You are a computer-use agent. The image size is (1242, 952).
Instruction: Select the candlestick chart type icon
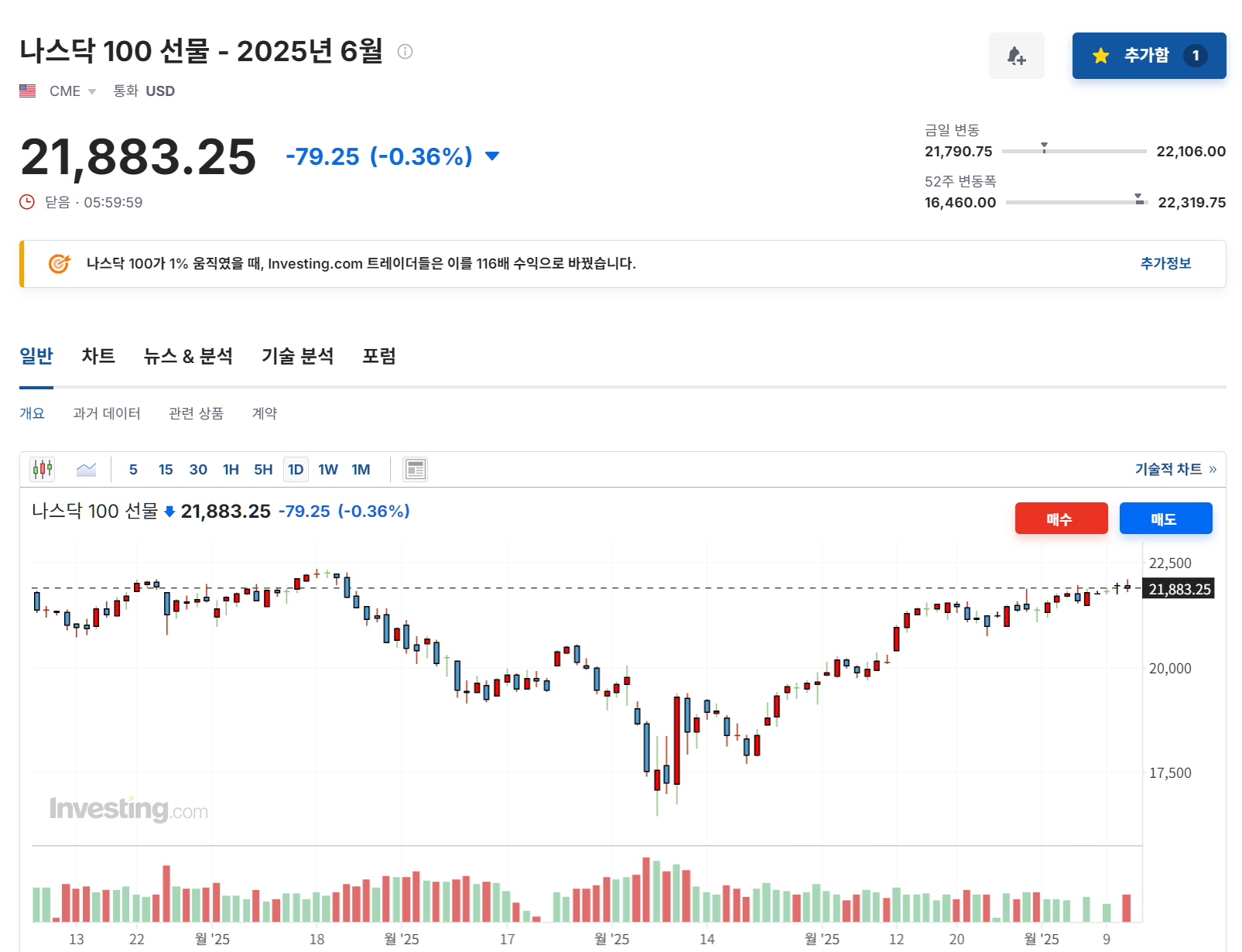click(43, 468)
